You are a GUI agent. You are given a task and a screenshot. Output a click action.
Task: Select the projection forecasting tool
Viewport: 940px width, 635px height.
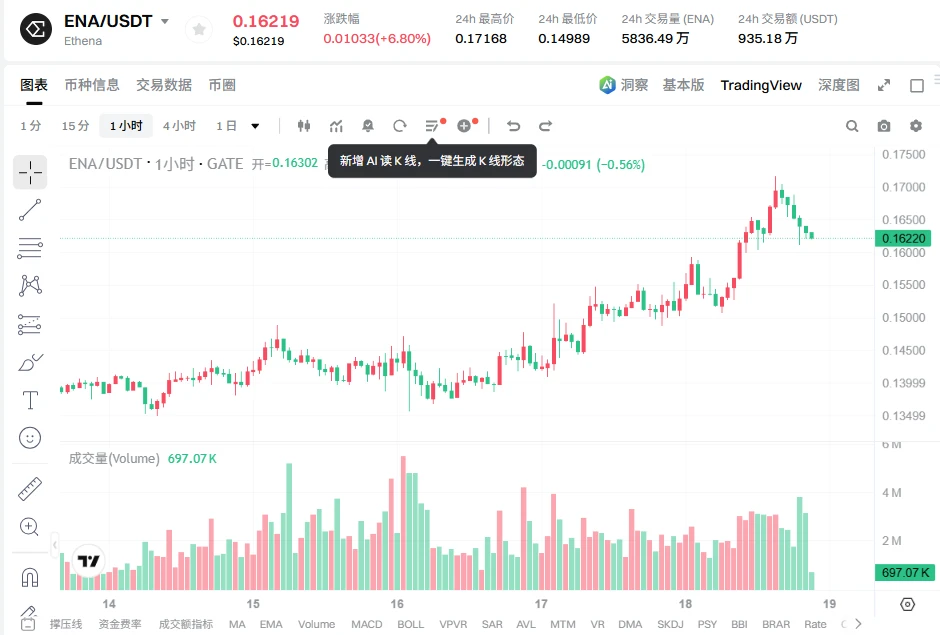pyautogui.click(x=30, y=324)
